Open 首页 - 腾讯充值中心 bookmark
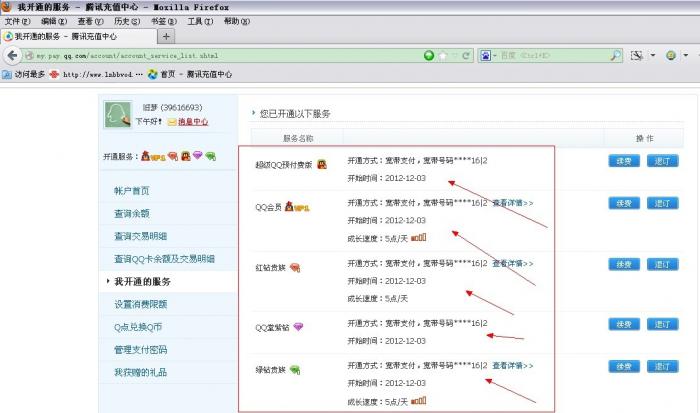700x413 pixels. [190, 74]
